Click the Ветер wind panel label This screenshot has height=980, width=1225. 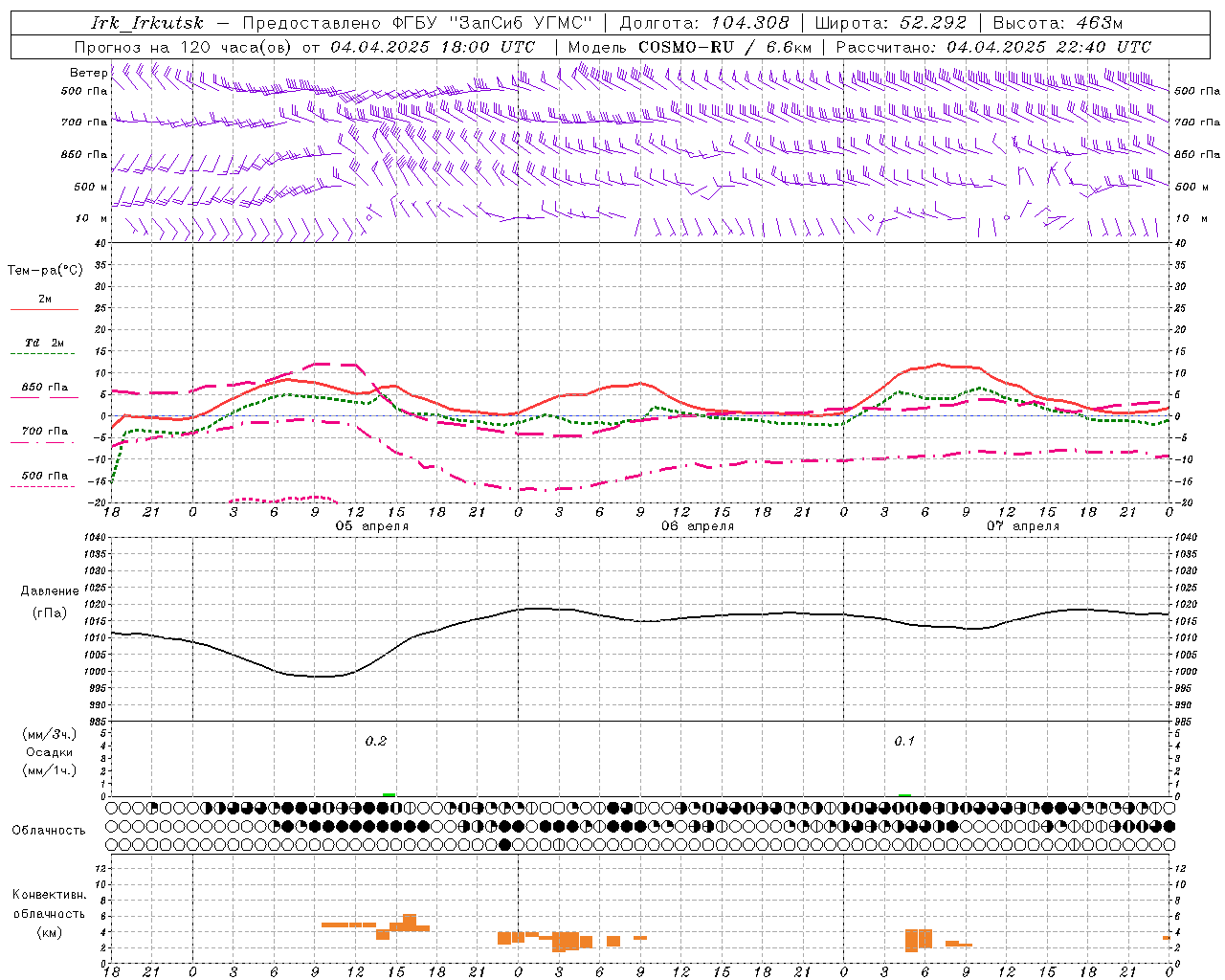[x=88, y=73]
